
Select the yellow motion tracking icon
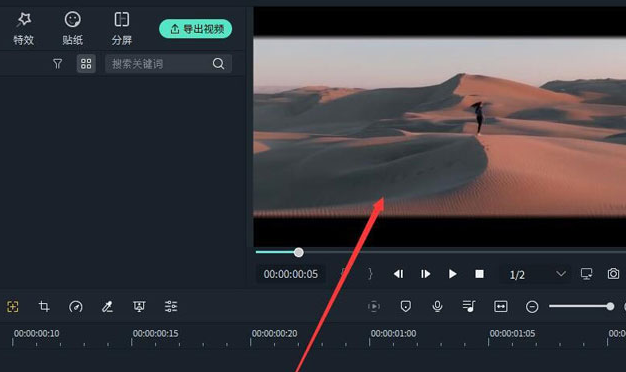pos(13,307)
